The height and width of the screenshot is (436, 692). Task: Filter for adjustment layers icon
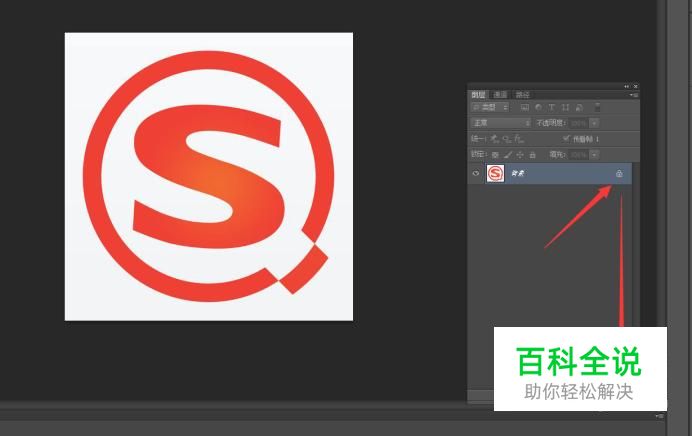(538, 107)
